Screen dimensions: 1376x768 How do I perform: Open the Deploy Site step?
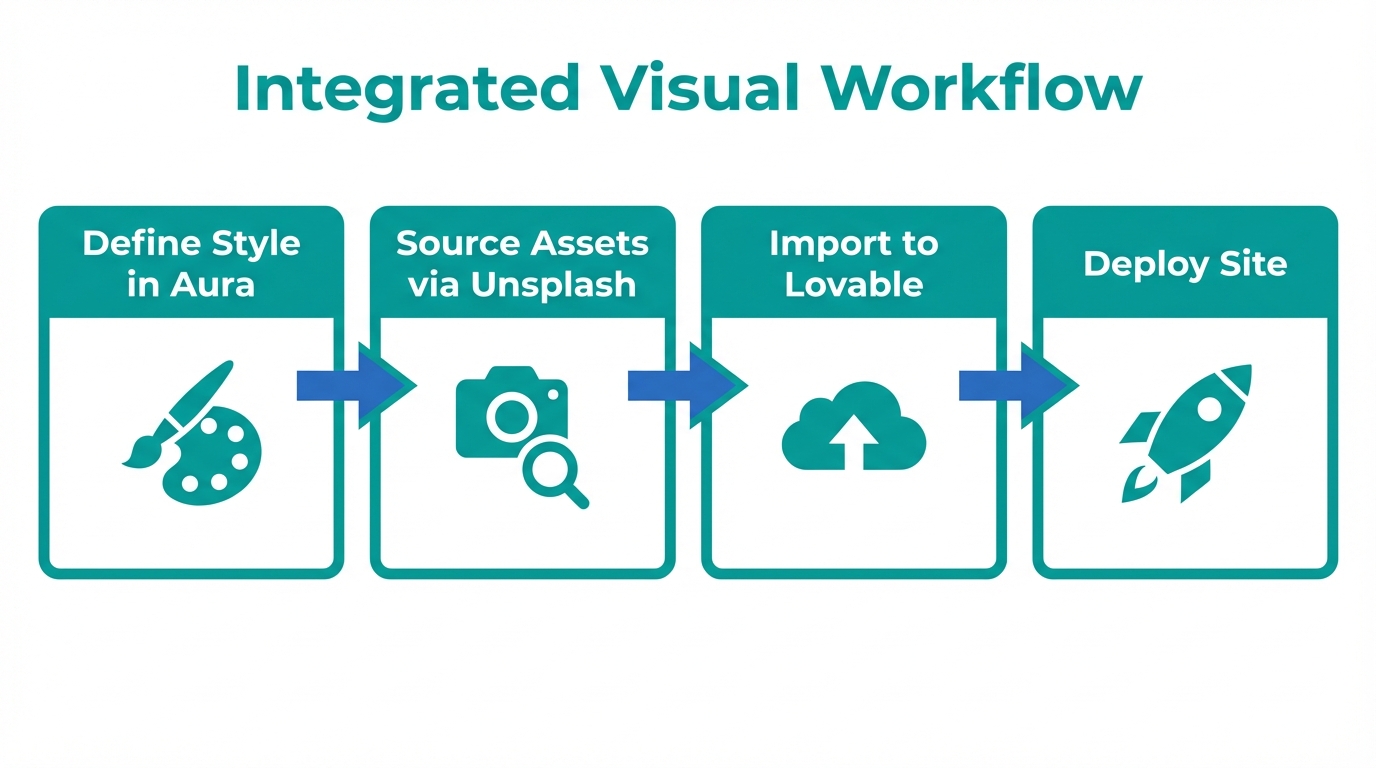coord(1185,390)
